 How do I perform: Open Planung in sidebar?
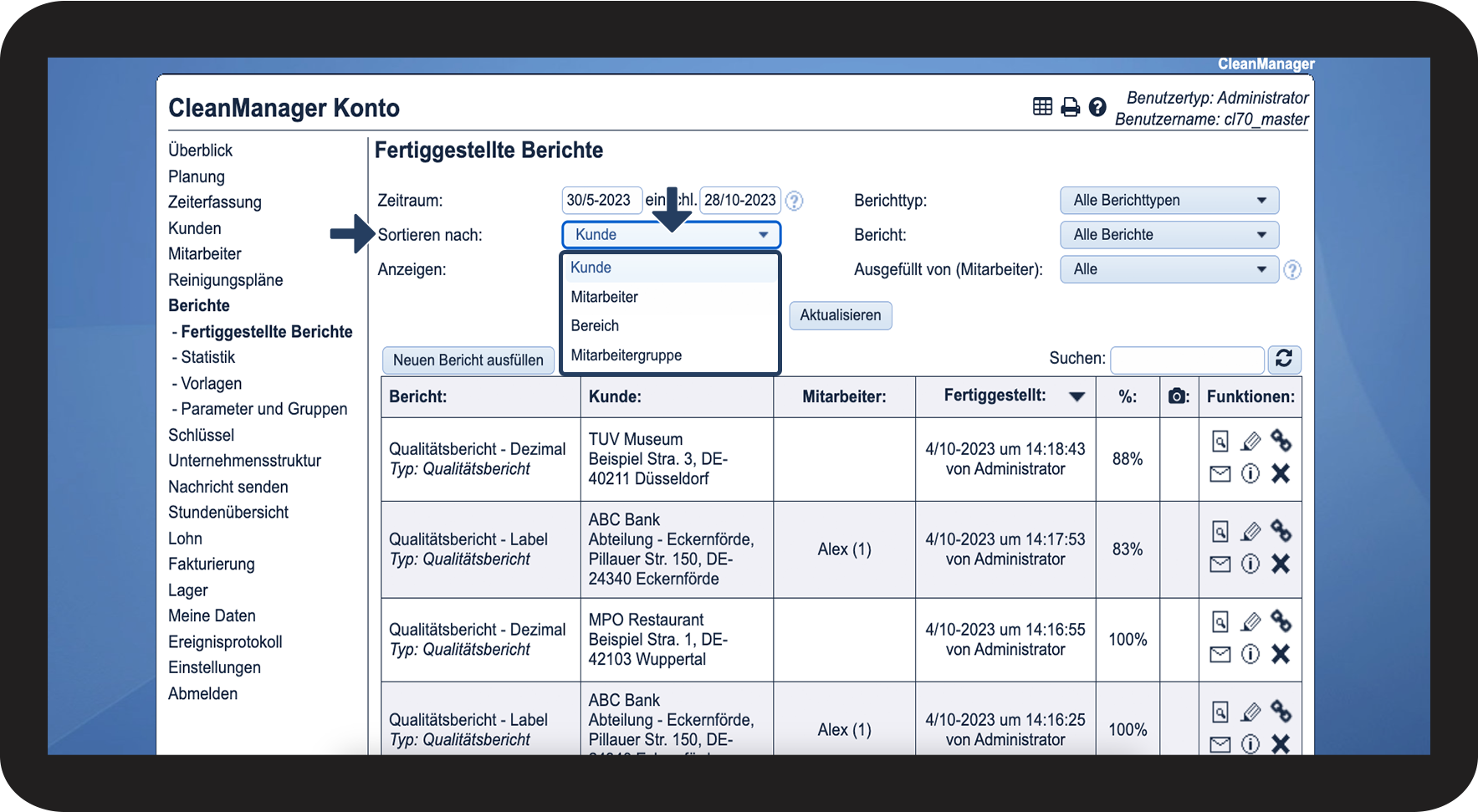point(197,177)
